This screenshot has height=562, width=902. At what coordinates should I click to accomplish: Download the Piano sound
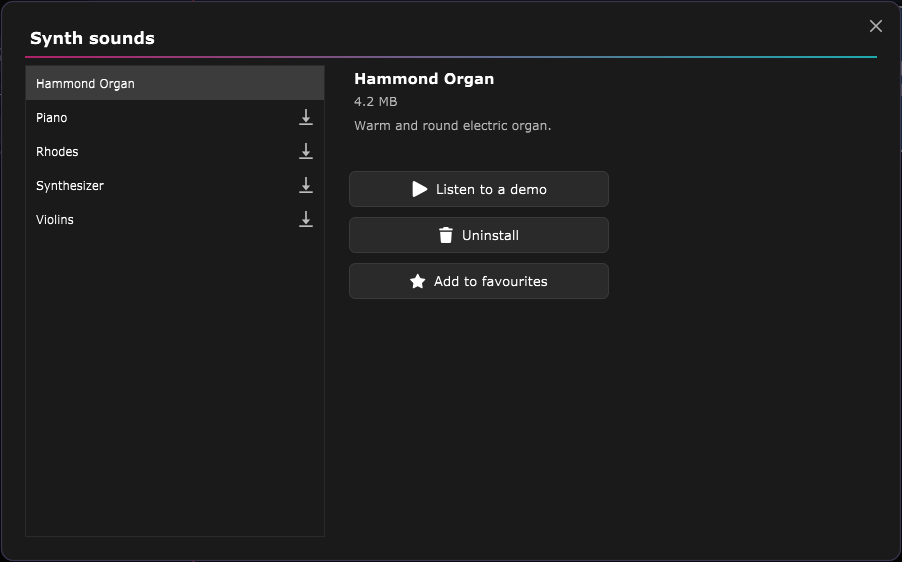[x=305, y=117]
